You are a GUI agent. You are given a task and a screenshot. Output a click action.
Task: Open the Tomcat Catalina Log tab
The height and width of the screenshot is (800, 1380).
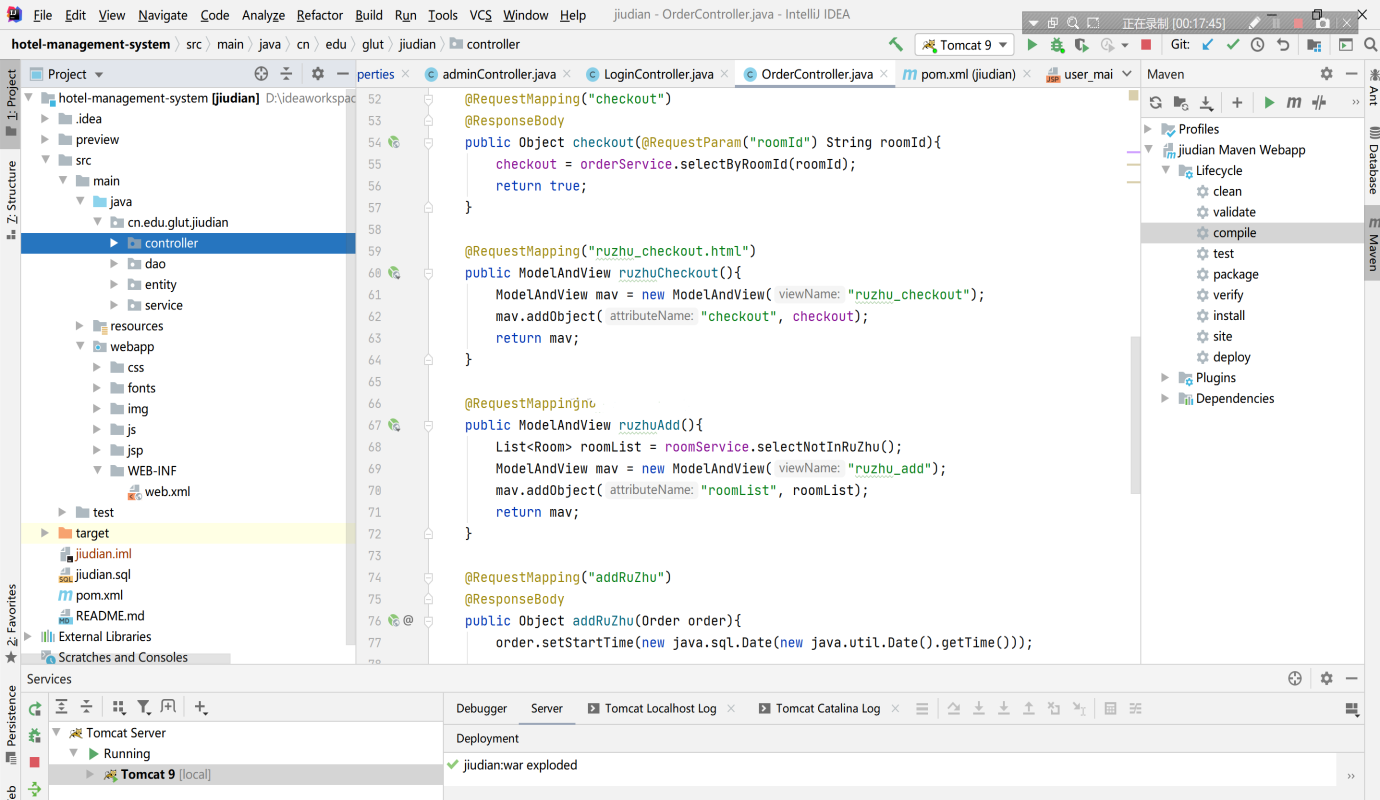coord(827,708)
